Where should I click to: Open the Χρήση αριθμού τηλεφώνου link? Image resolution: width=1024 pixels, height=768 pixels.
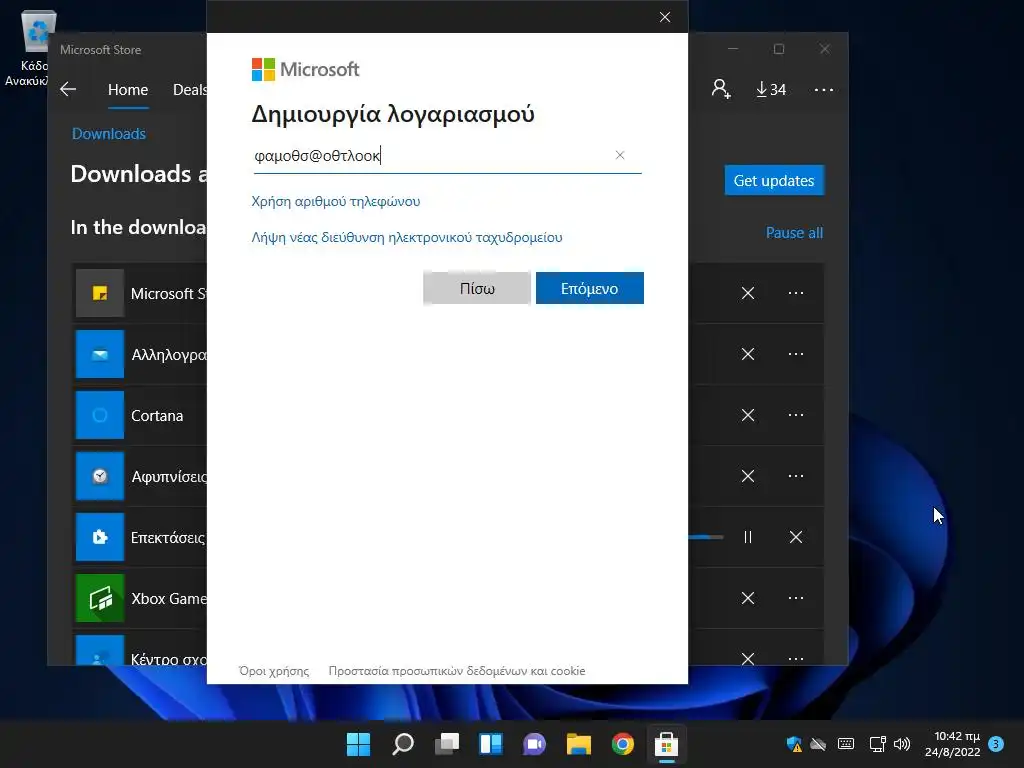point(336,201)
